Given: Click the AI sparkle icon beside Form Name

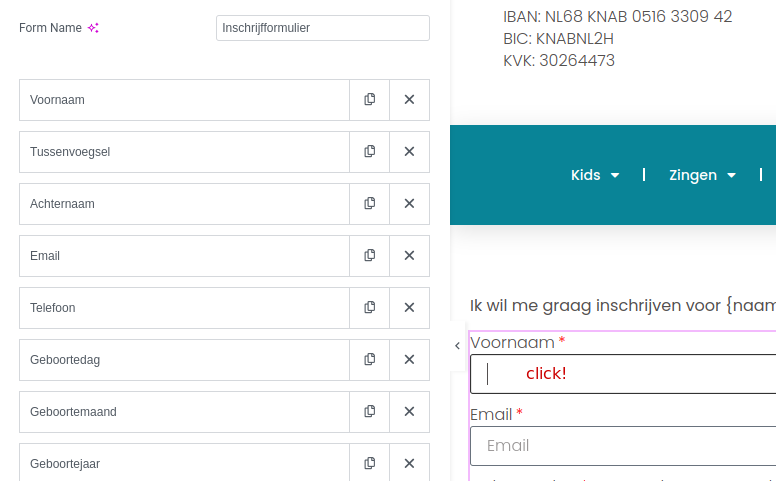Looking at the screenshot, I should point(93,28).
